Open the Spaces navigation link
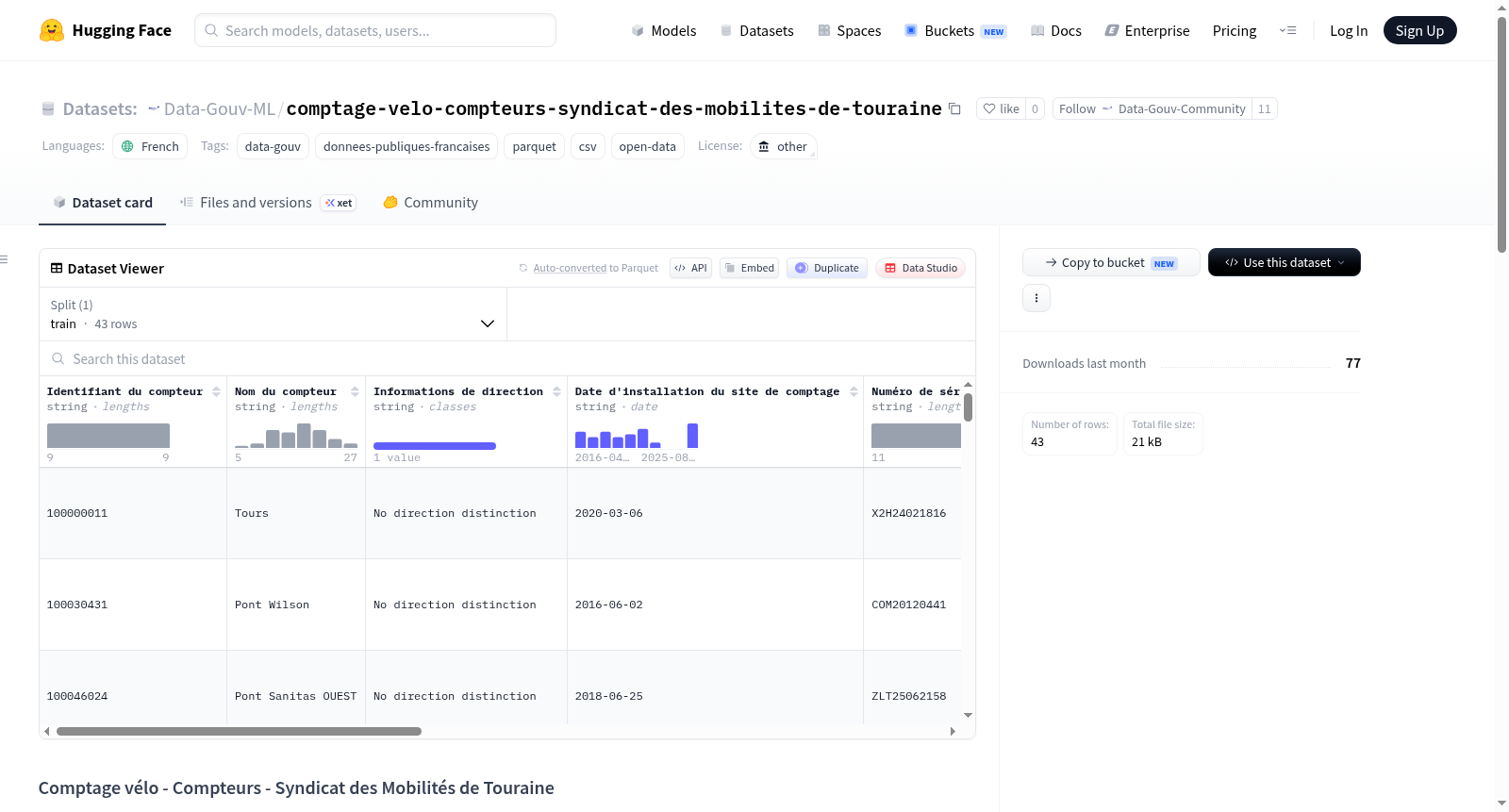This screenshot has width=1509, height=812. pyautogui.click(x=850, y=30)
